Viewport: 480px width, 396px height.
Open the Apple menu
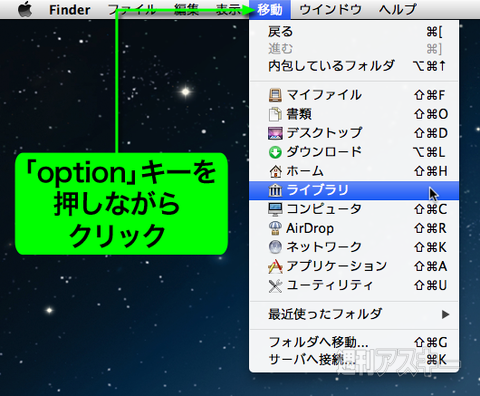[25, 9]
